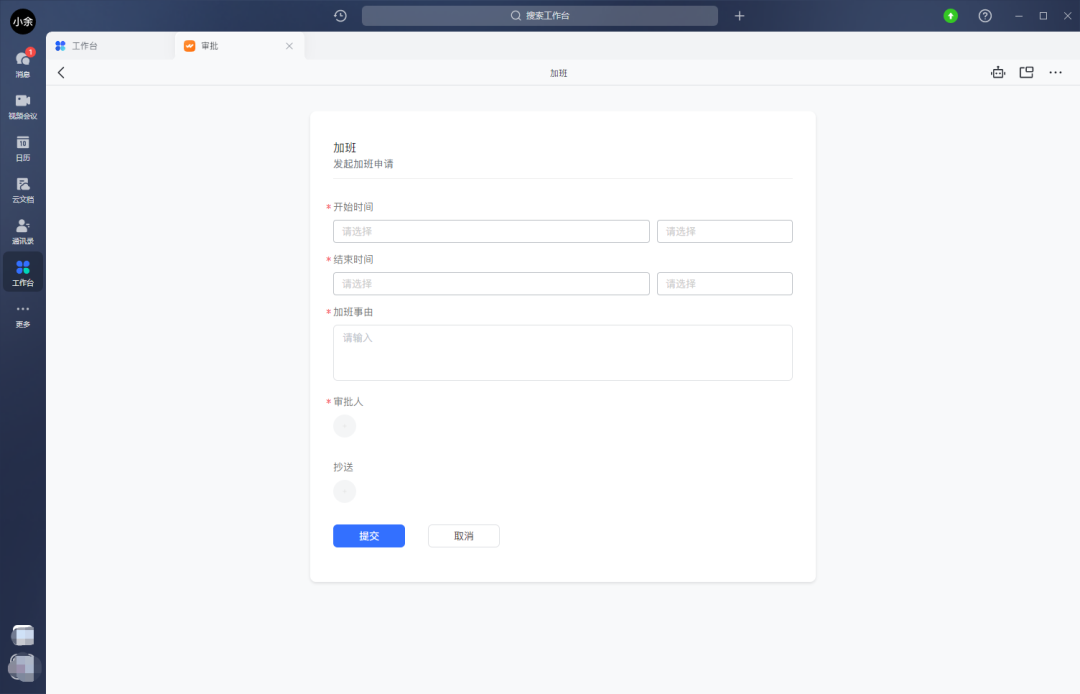Image resolution: width=1080 pixels, height=694 pixels.
Task: Open Video Meeting from the sidebar
Action: (x=22, y=105)
